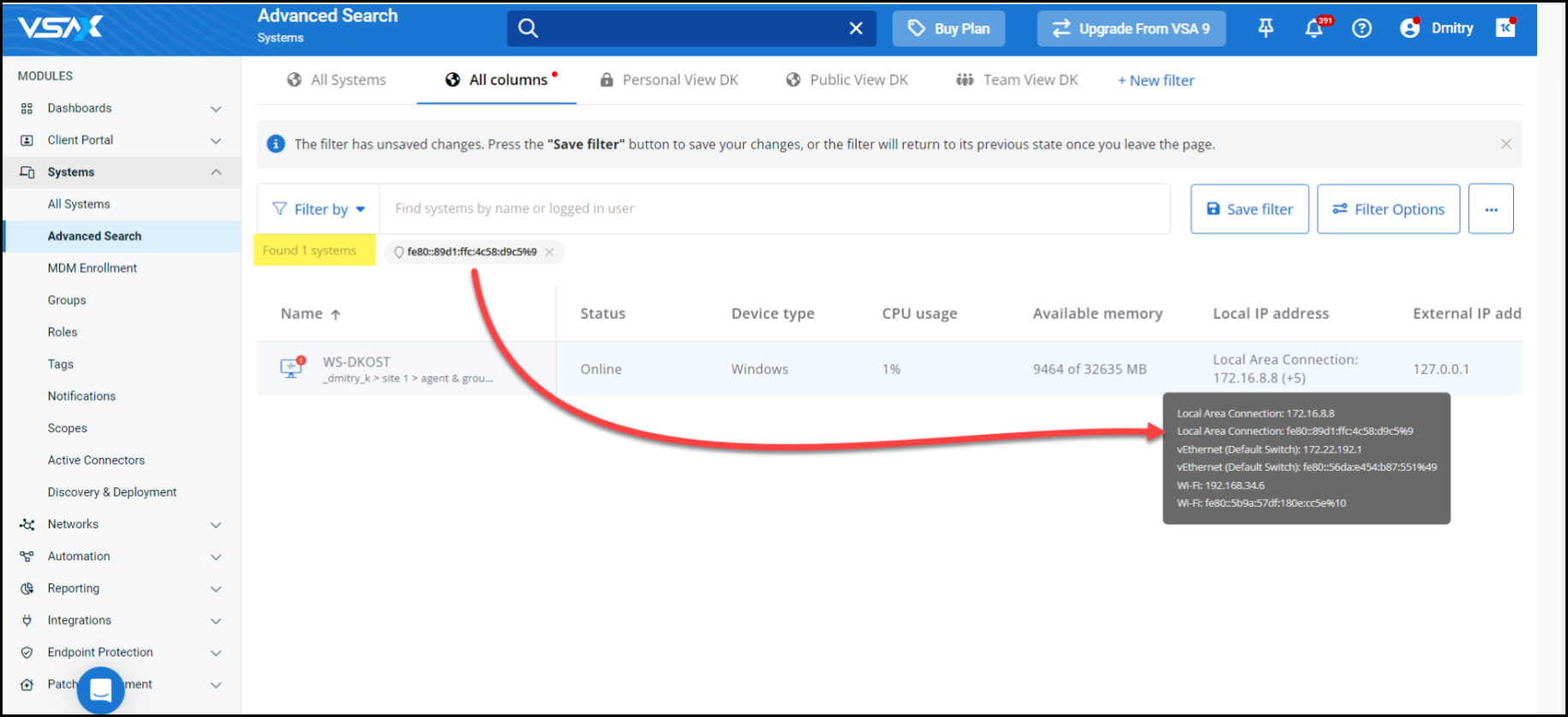Focus the Find systems search field
Screen dimensions: 1568x717
pyautogui.click(x=774, y=208)
